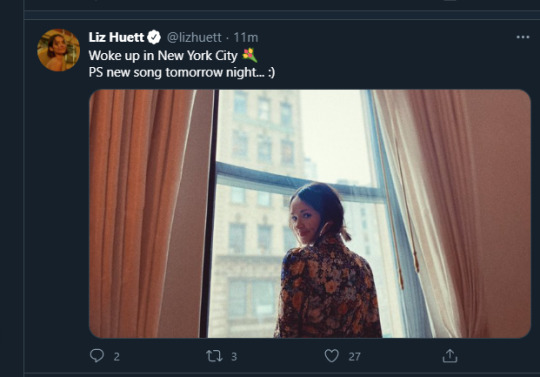The height and width of the screenshot is (377, 540).
Task: Like the tweet with the heart icon
Action: 332,356
